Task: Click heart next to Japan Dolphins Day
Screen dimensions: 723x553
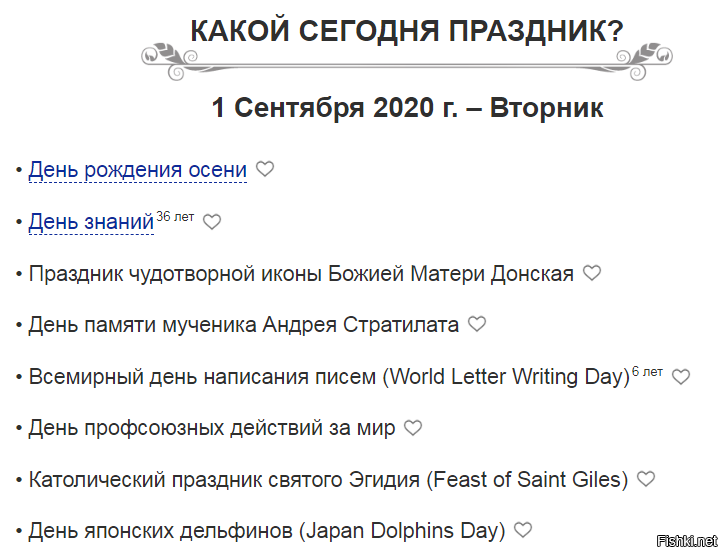Action: tap(522, 530)
